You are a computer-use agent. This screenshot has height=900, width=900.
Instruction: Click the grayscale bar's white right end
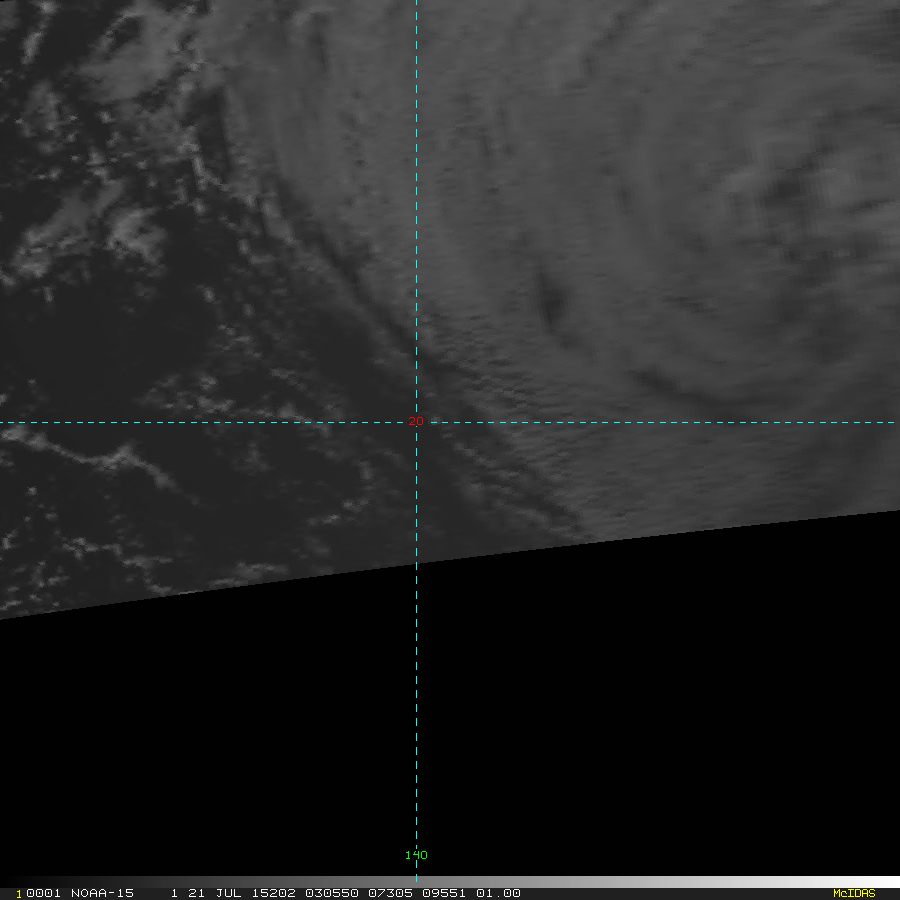880,882
